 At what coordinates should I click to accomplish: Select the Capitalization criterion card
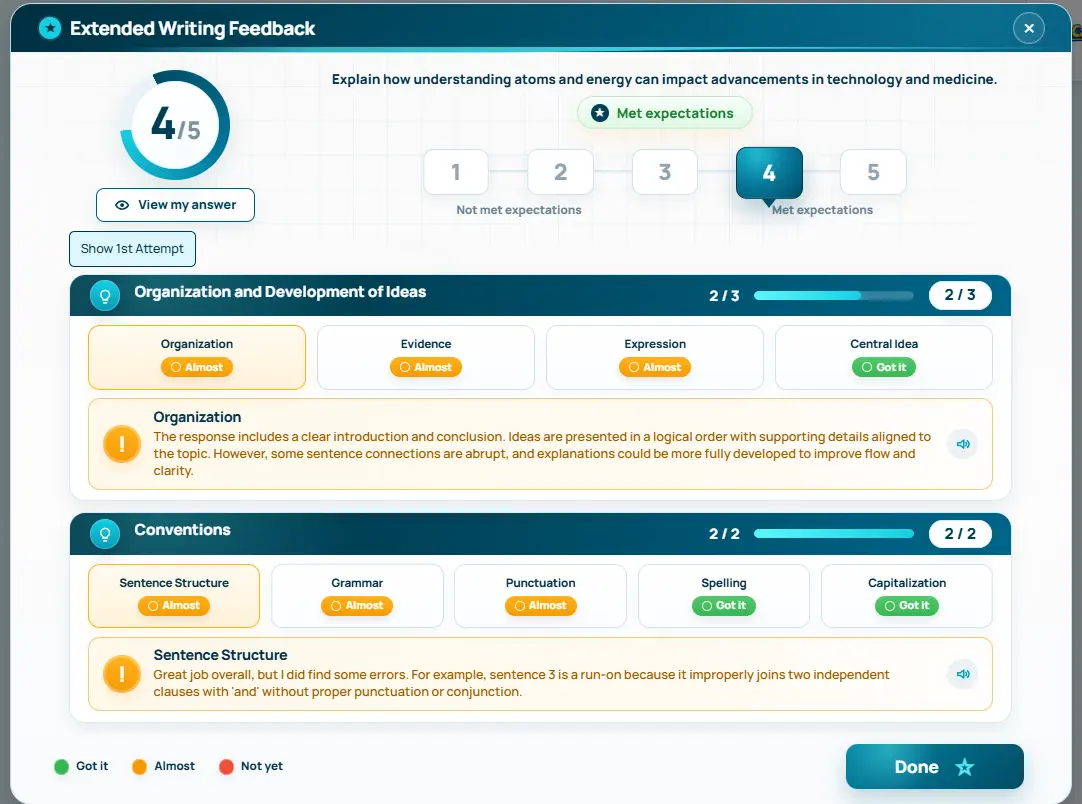pos(907,596)
